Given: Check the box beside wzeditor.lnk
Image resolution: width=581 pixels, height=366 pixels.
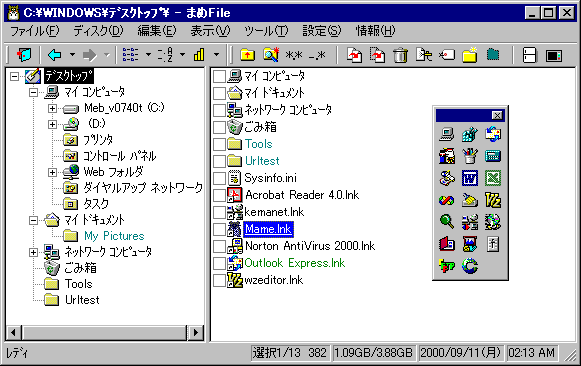Looking at the screenshot, I should [x=220, y=280].
